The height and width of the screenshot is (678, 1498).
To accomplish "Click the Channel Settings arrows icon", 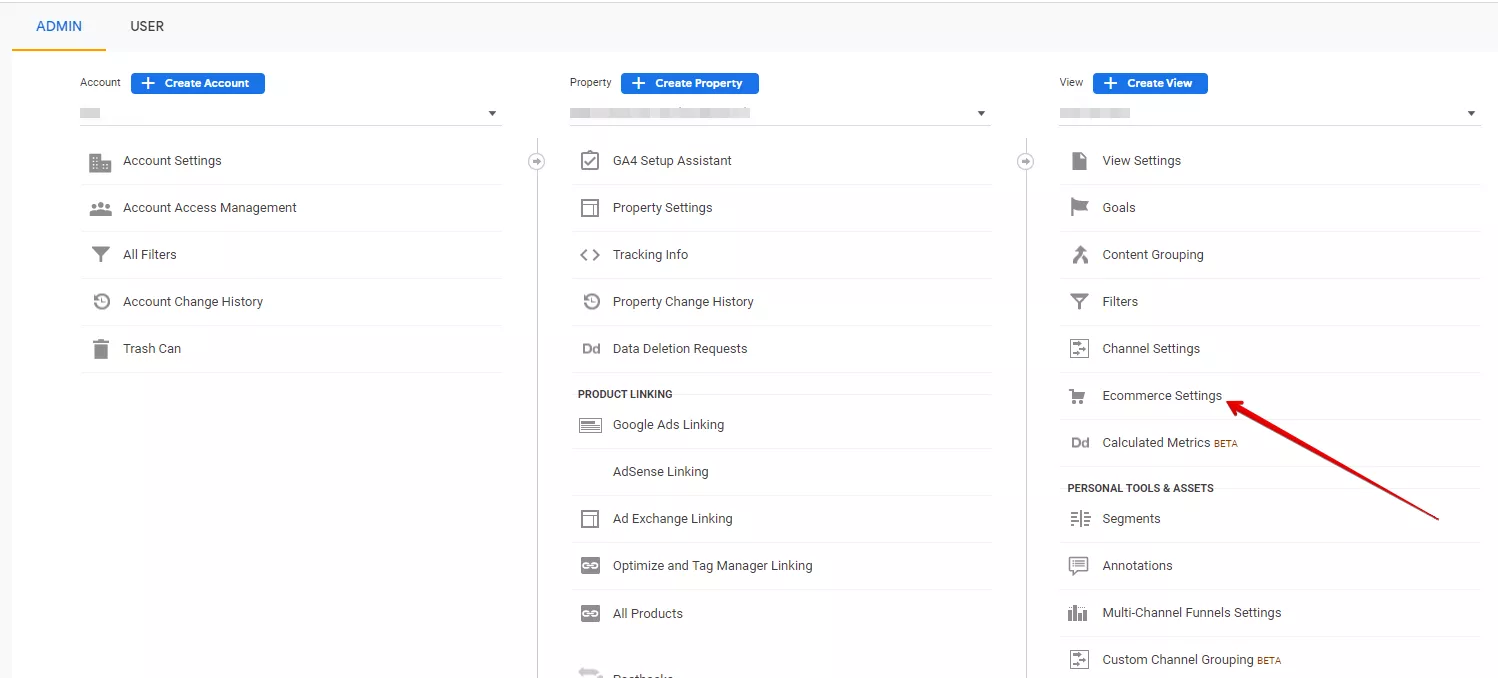I will [x=1079, y=349].
